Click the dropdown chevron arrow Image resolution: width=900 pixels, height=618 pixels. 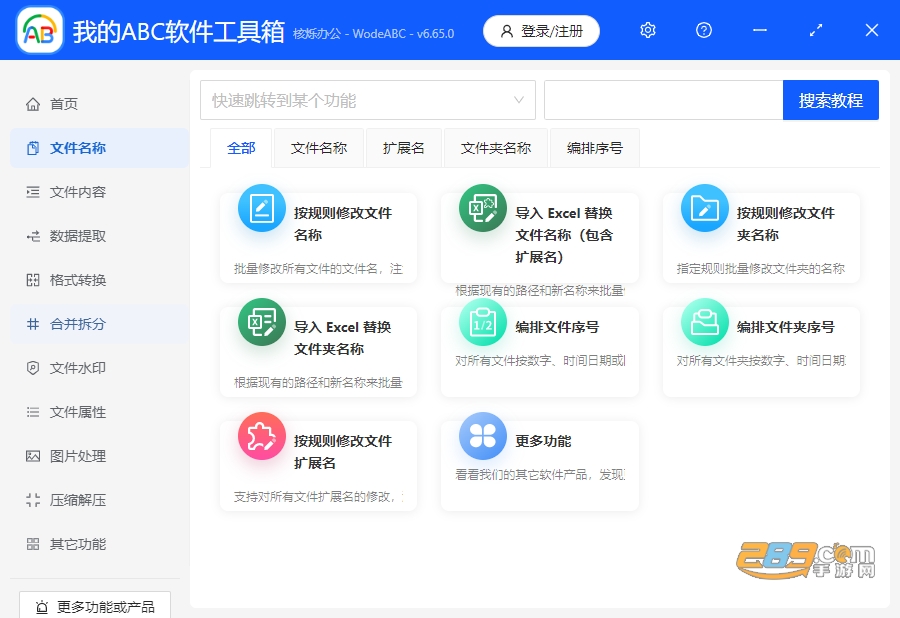pos(519,100)
